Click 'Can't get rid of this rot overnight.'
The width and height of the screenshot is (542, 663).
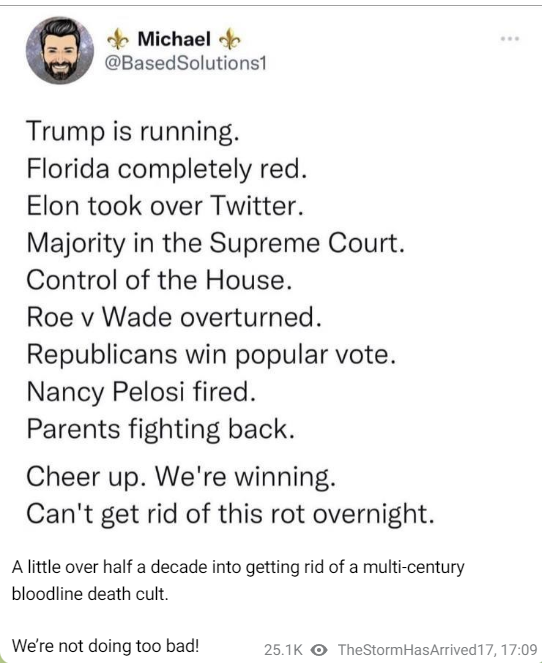(x=230, y=514)
